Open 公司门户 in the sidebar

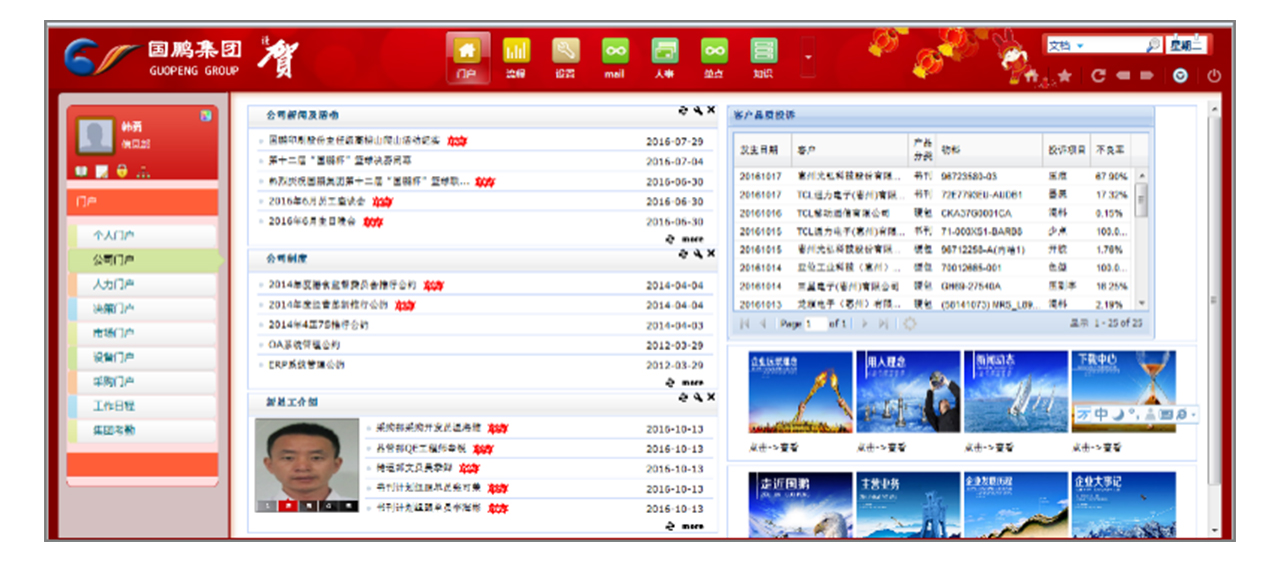(145, 260)
